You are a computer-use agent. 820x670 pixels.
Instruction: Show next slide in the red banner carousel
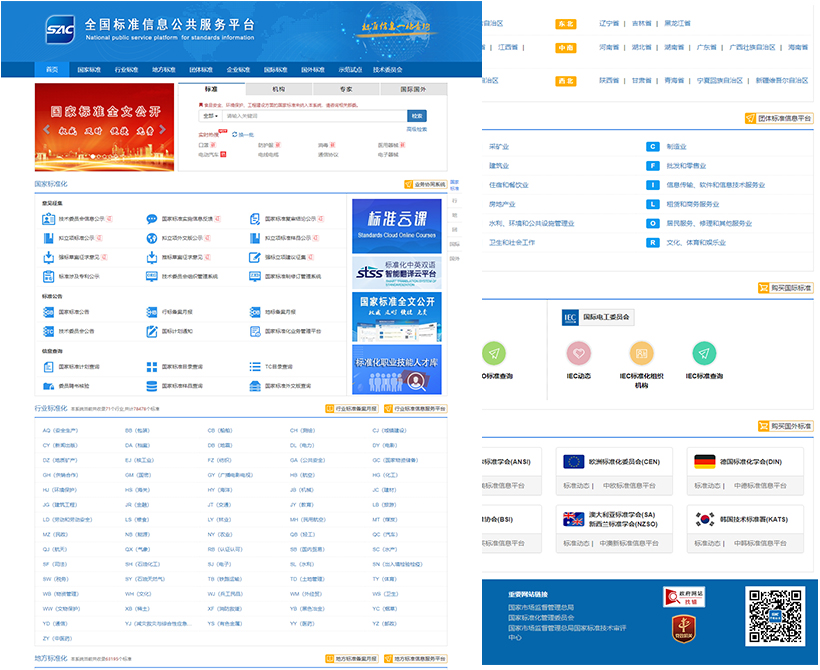[162, 129]
